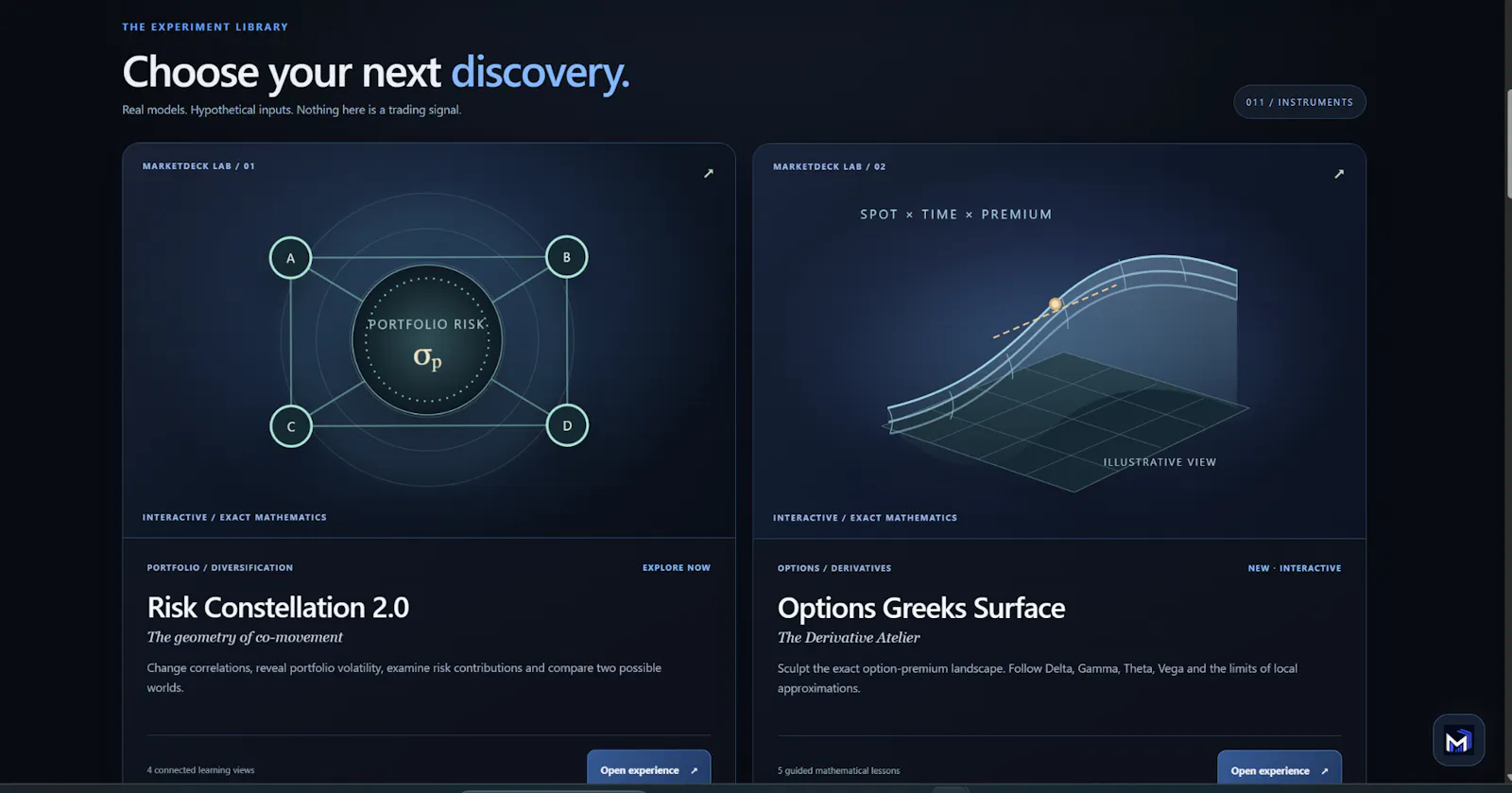Click the Explore Now label
This screenshot has width=1512, height=793.
[x=677, y=568]
